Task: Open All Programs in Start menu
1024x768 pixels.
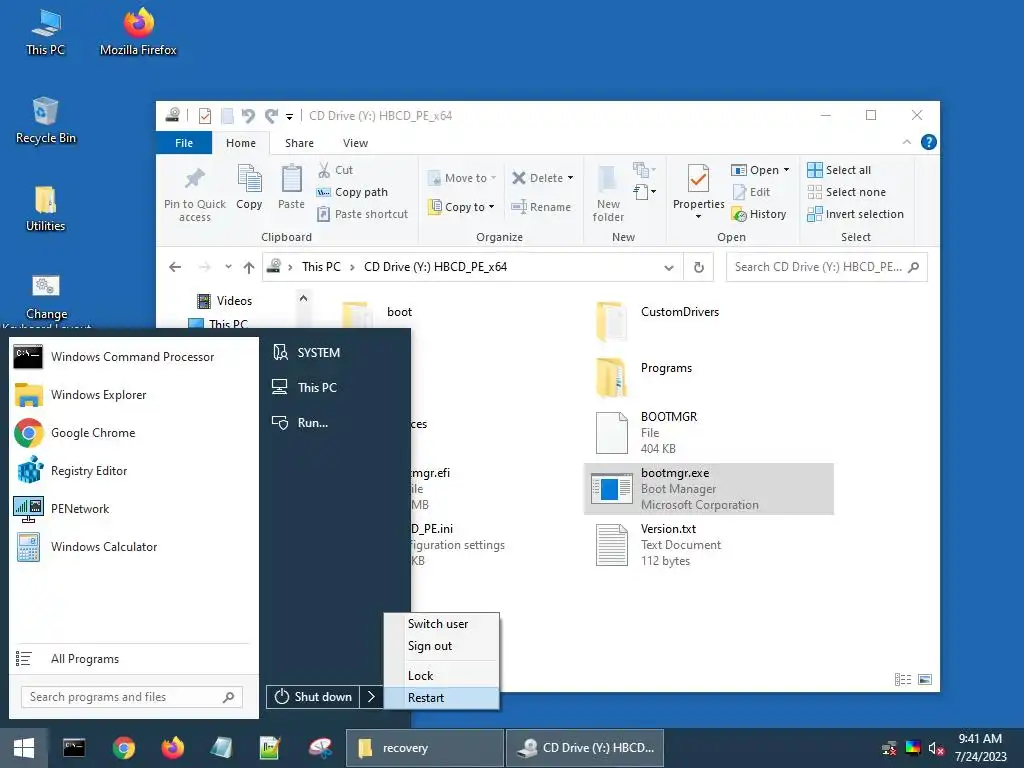Action: [133, 659]
